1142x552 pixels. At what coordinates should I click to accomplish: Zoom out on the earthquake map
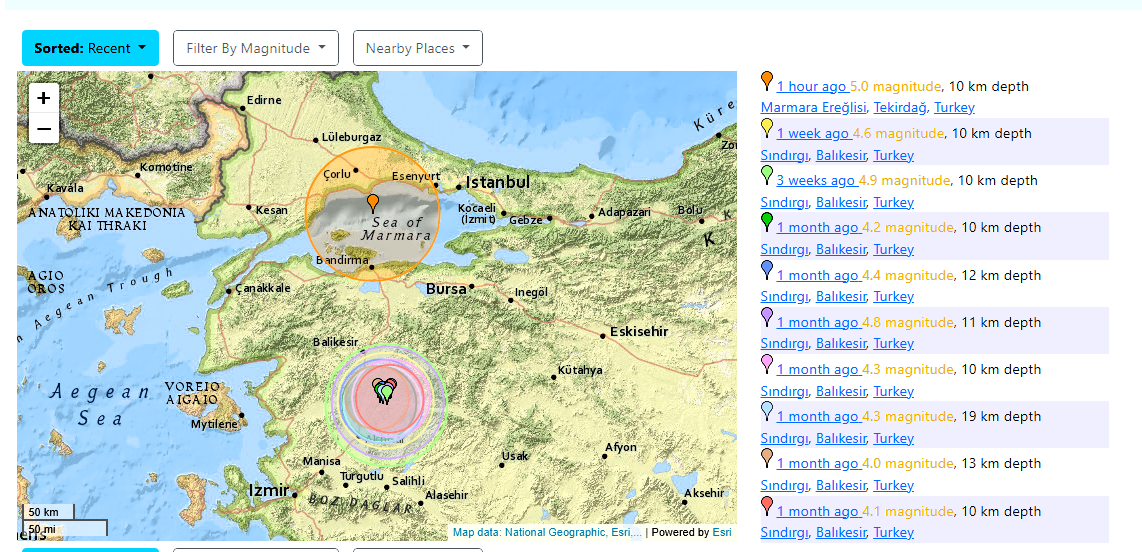(x=44, y=129)
